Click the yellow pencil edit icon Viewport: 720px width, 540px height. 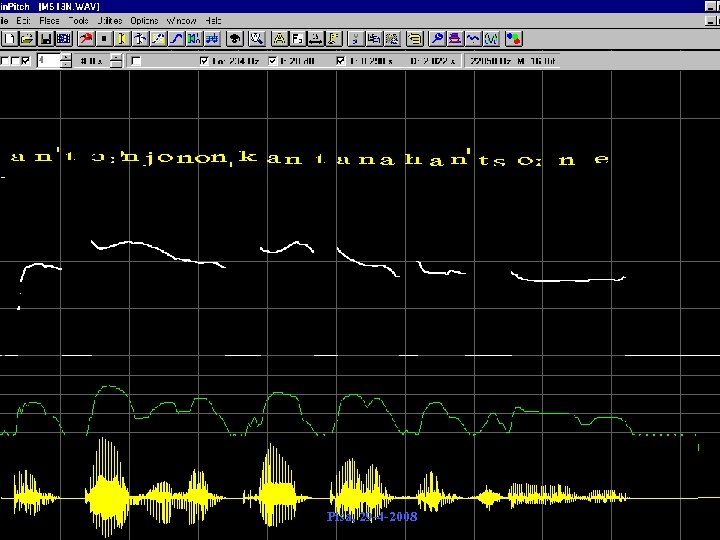coord(158,39)
